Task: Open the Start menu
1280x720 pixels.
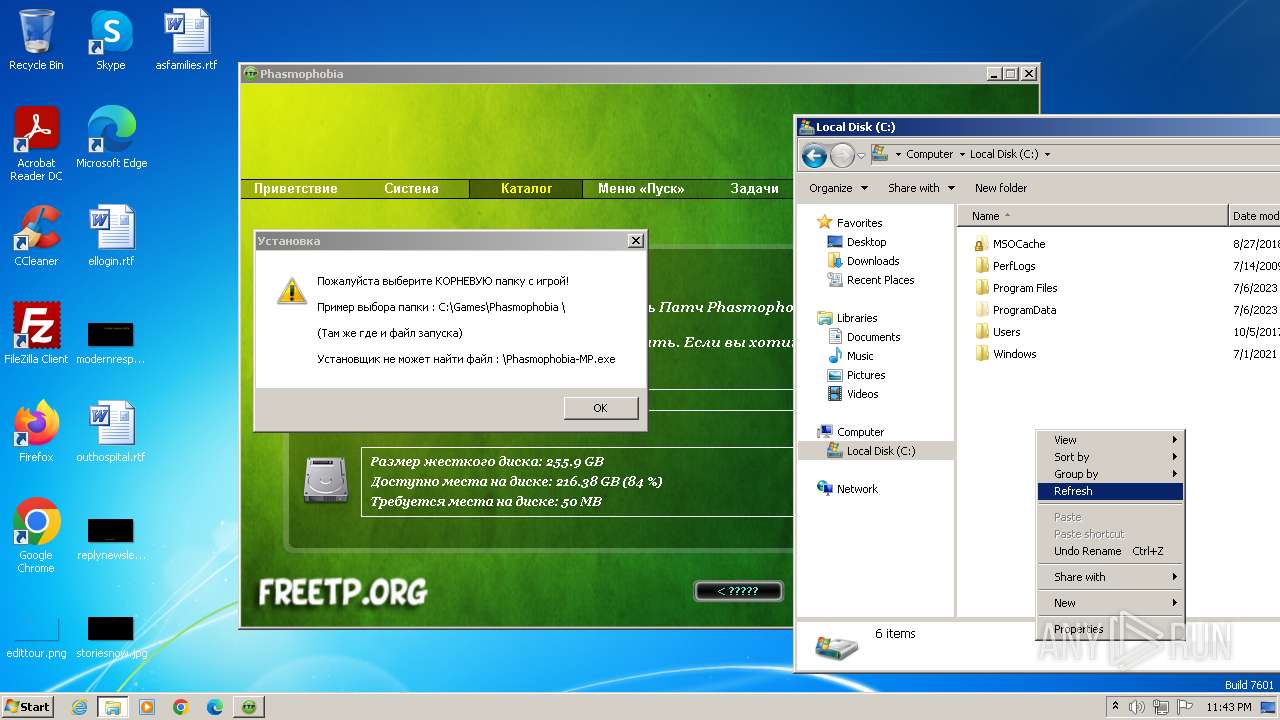Action: point(27,707)
